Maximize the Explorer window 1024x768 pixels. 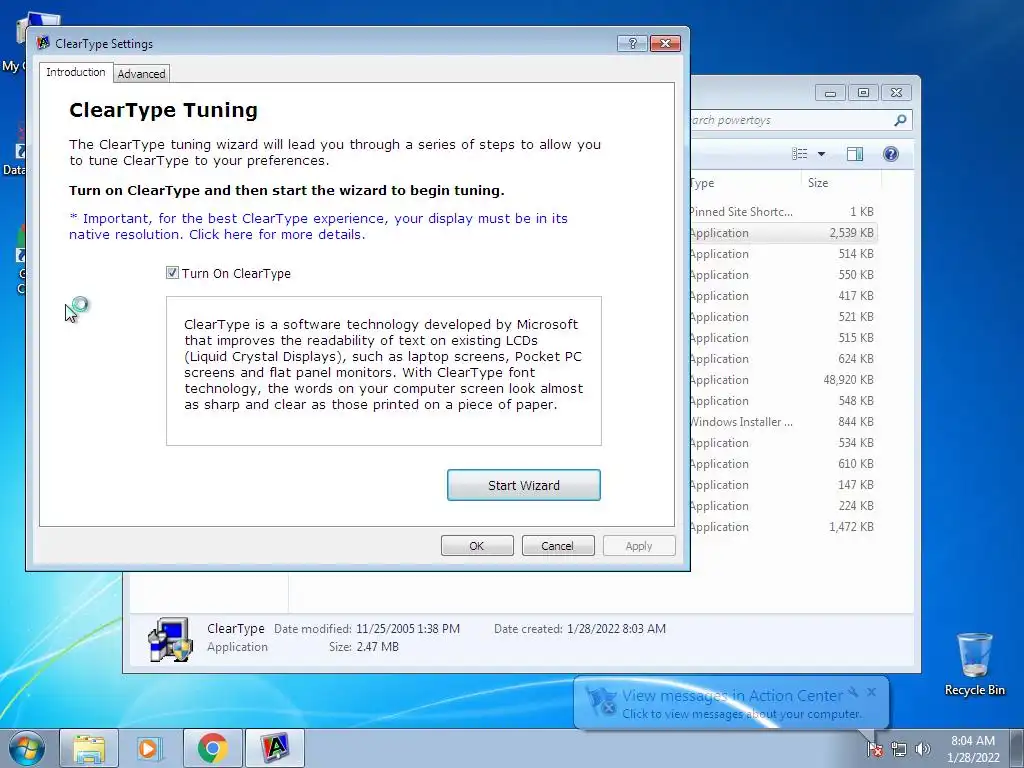pyautogui.click(x=863, y=93)
